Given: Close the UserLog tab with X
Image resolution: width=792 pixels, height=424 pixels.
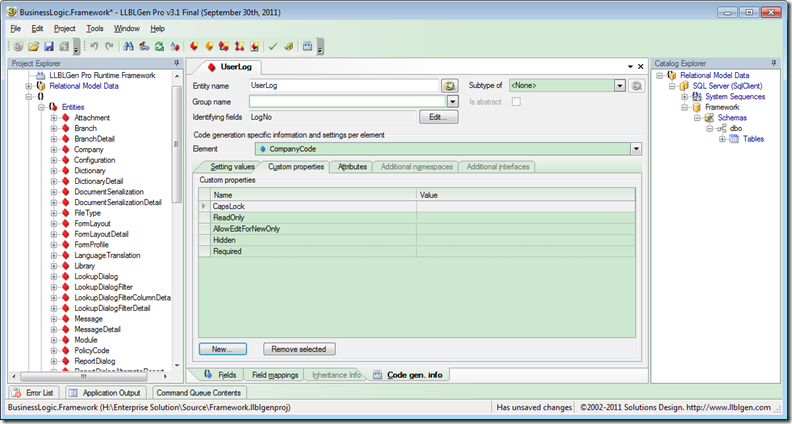Looking at the screenshot, I should (x=640, y=67).
